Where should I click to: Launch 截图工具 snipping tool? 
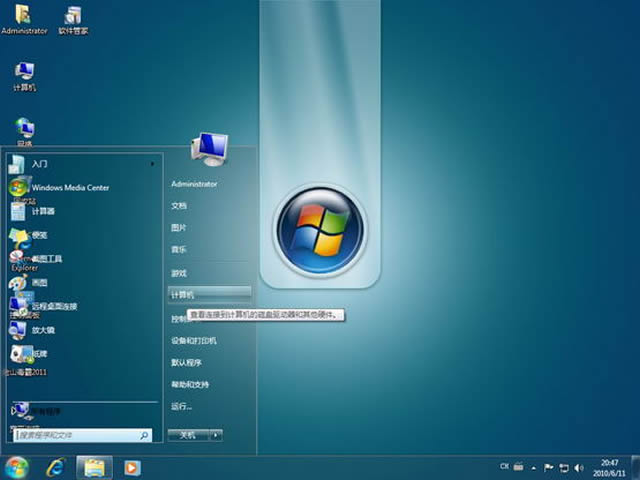coord(84,259)
